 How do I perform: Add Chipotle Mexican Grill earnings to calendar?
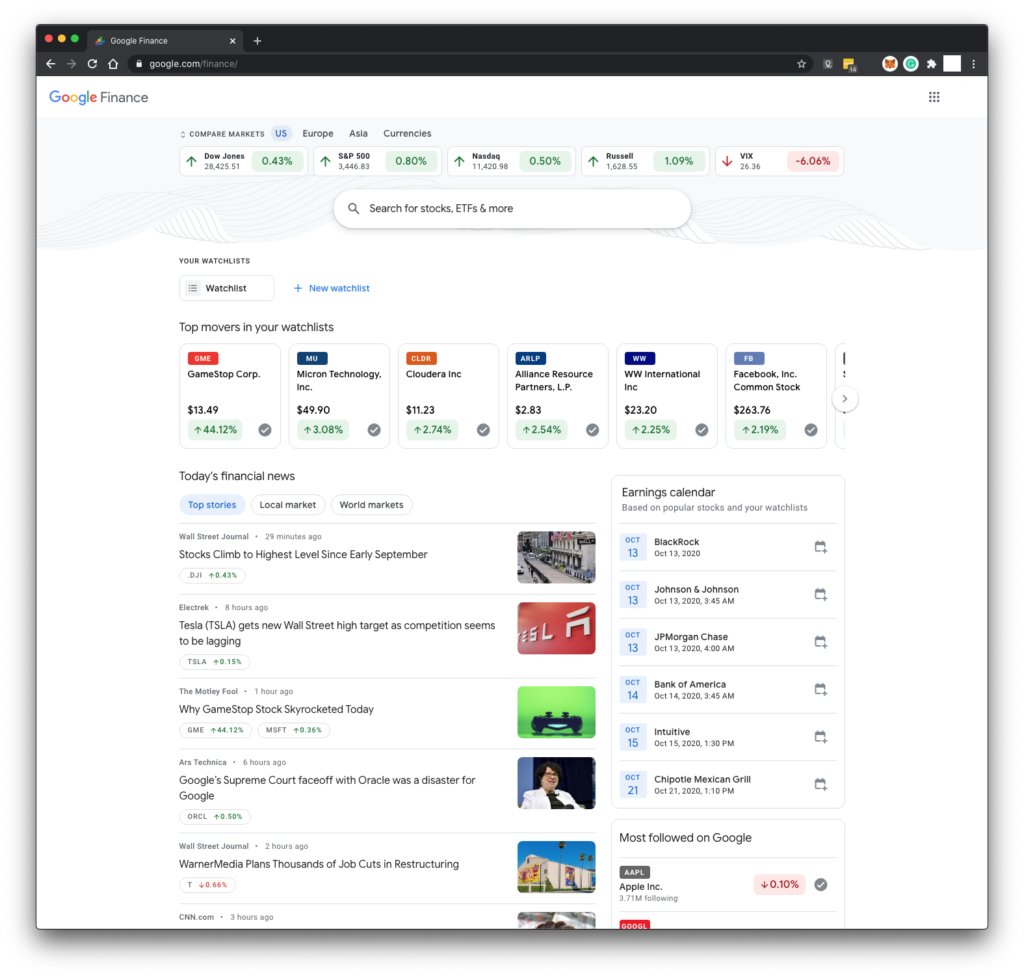820,784
